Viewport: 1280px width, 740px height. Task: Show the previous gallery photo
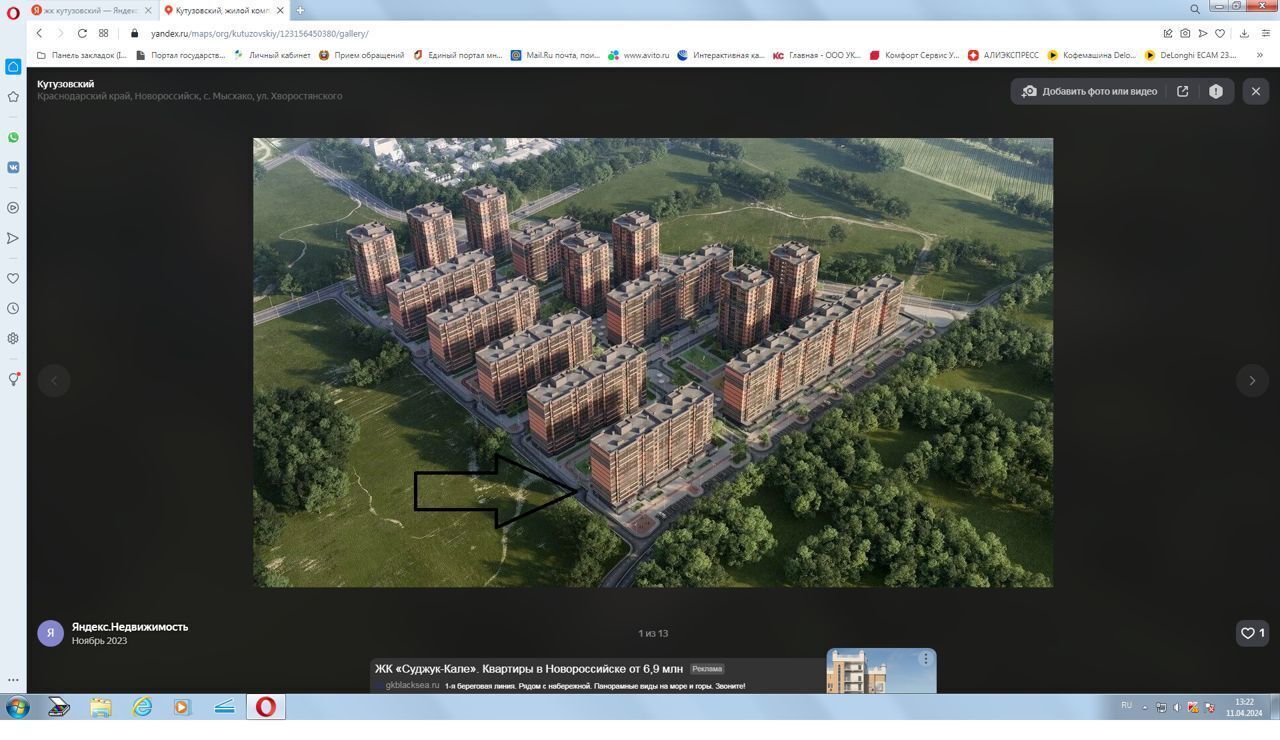54,380
